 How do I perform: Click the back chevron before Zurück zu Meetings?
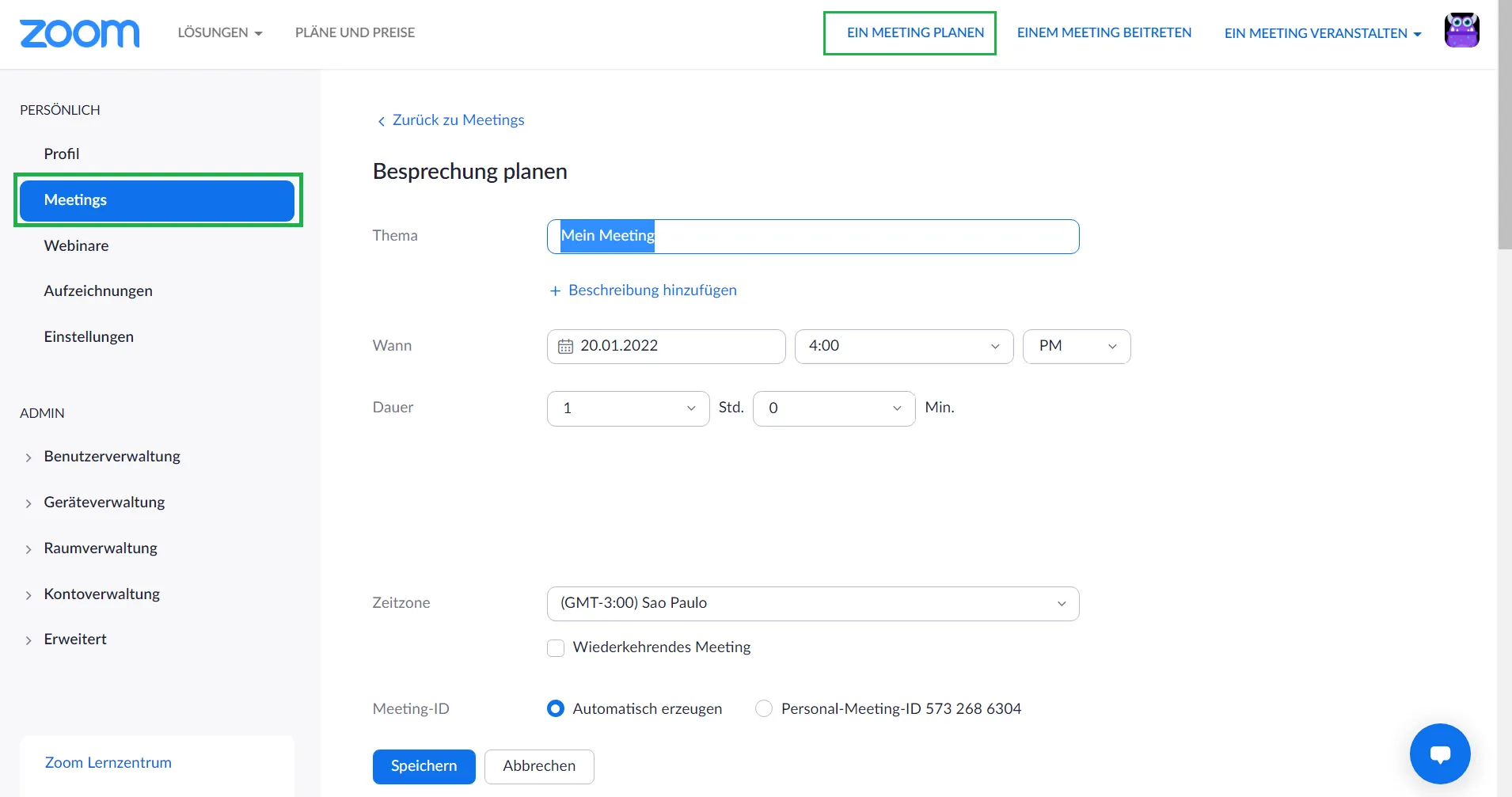(381, 121)
